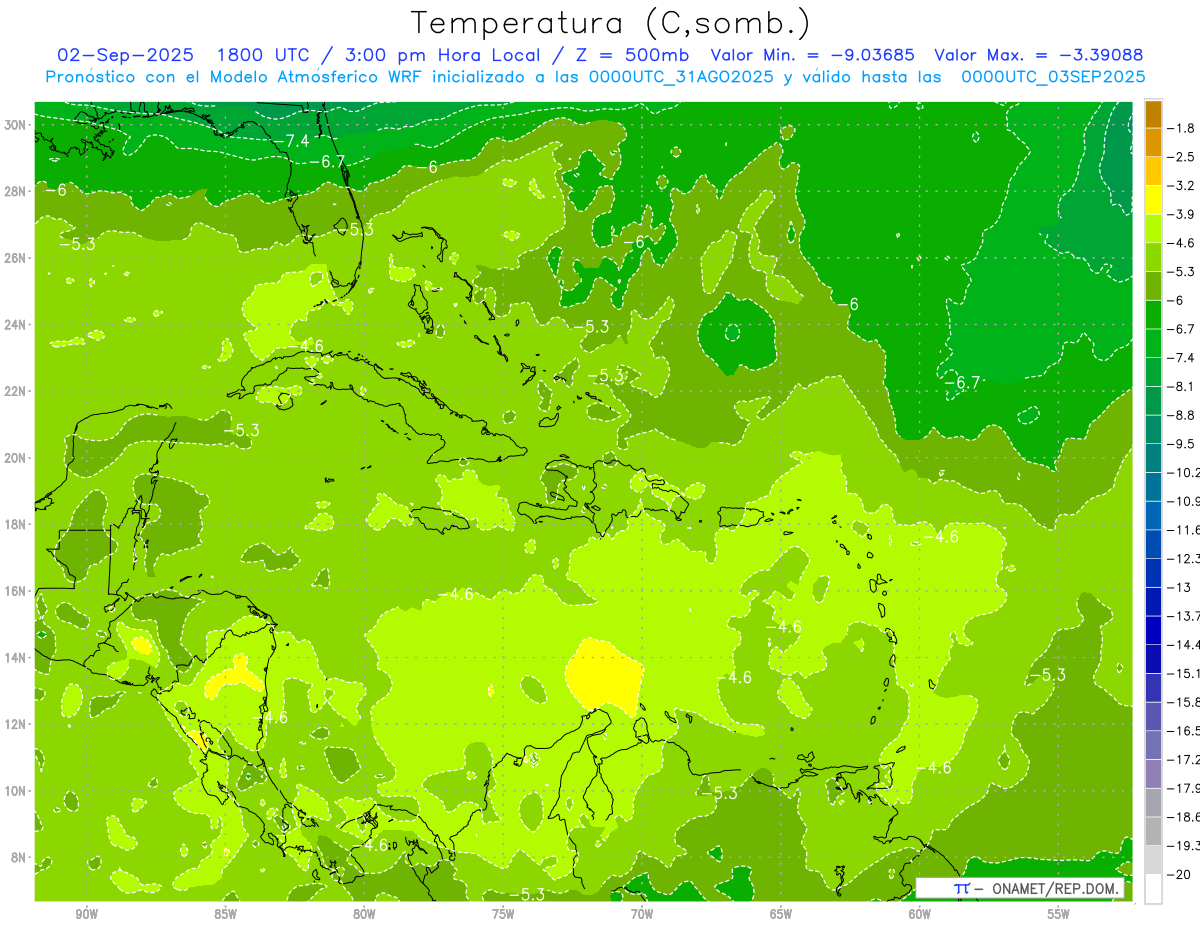Click the "30N" latitude axis label
Viewport: 1200px width, 927px height.
16,124
